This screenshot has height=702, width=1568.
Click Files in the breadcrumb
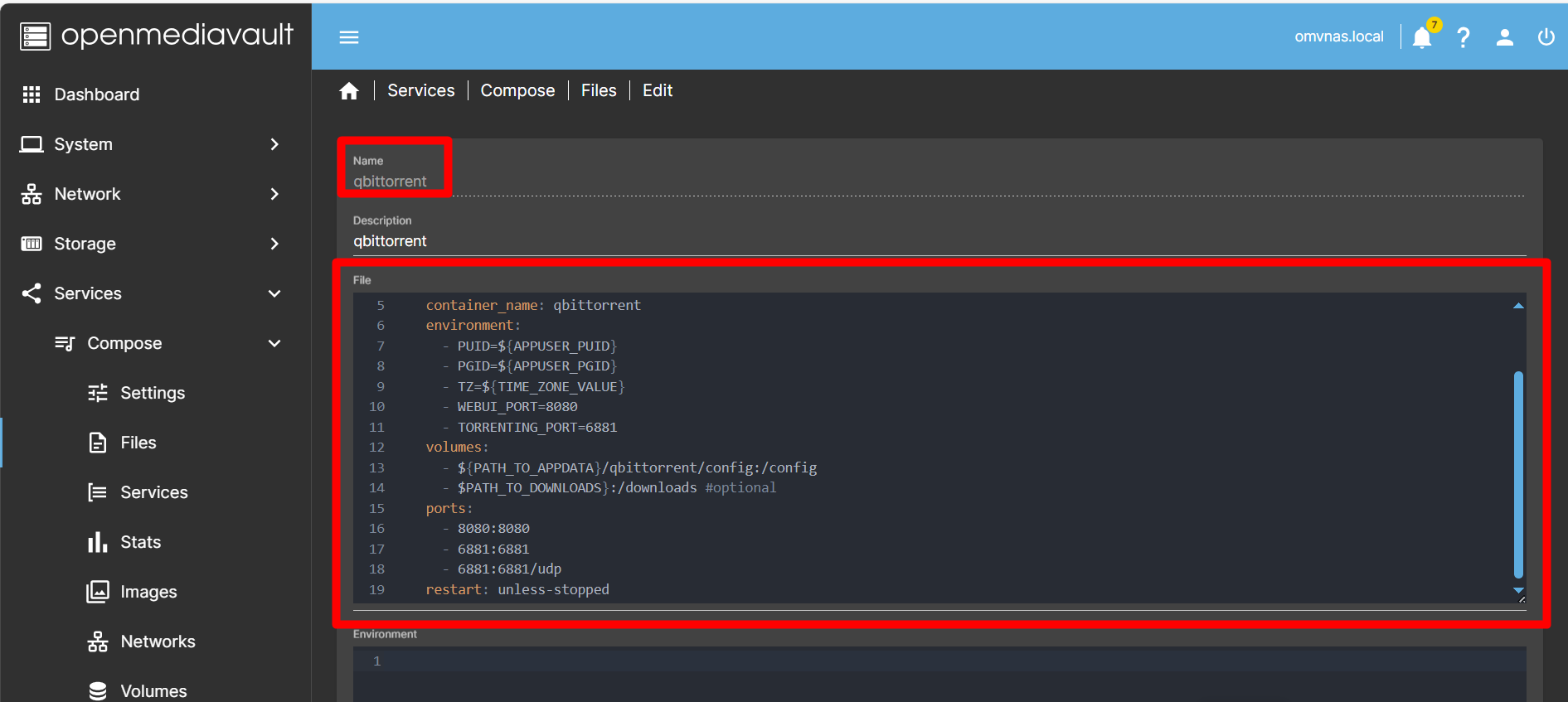[599, 90]
